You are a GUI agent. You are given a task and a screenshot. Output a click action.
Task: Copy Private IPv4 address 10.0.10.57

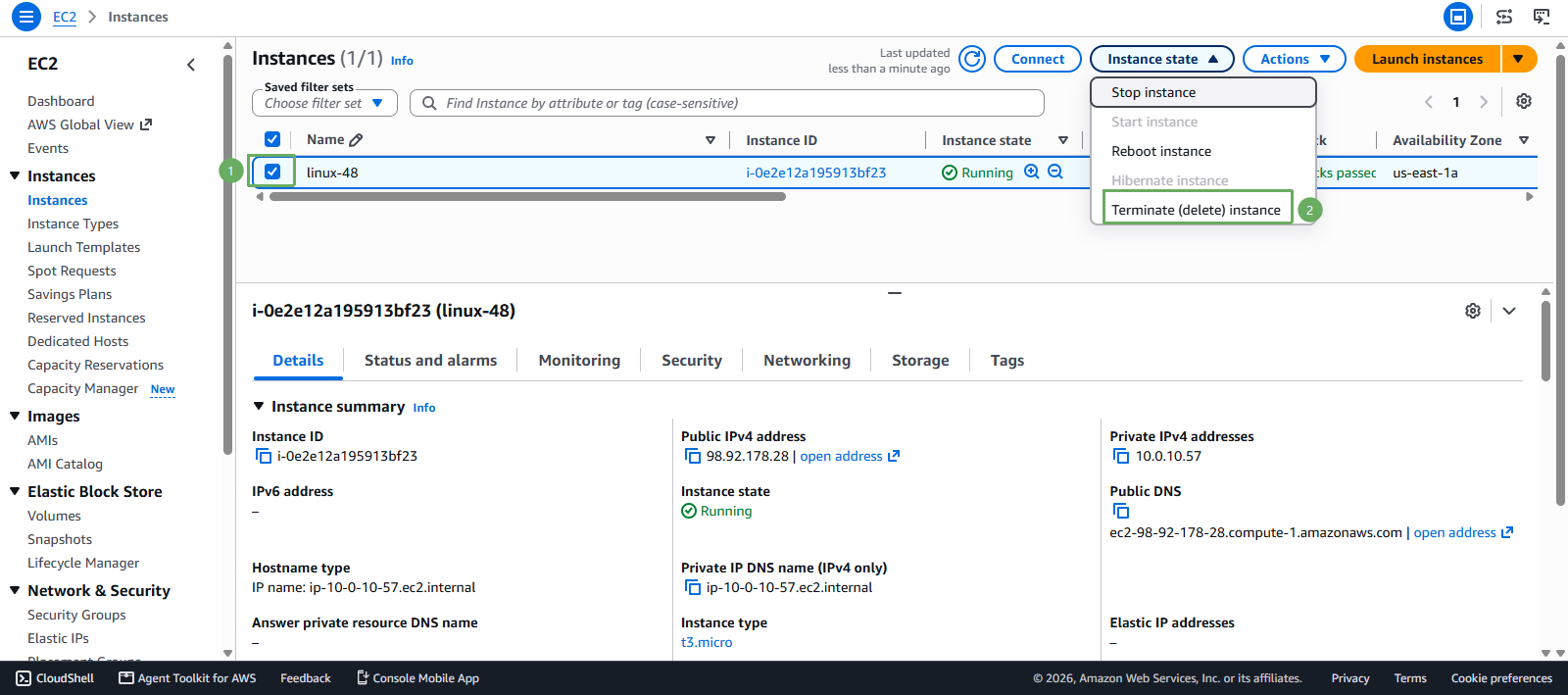pyautogui.click(x=1121, y=456)
